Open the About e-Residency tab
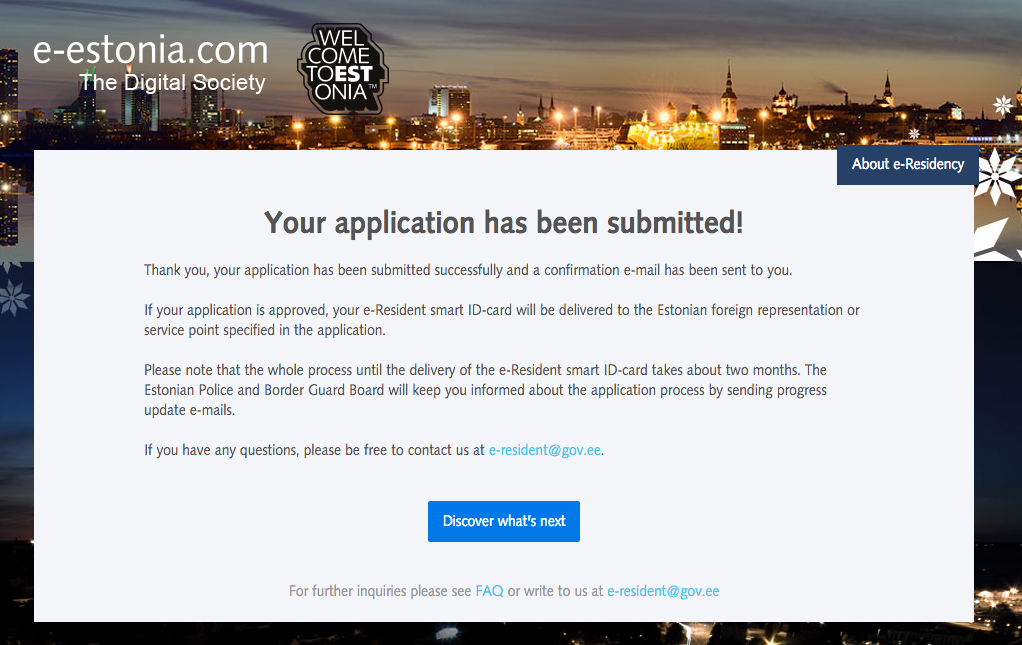This screenshot has height=645, width=1022. point(907,165)
